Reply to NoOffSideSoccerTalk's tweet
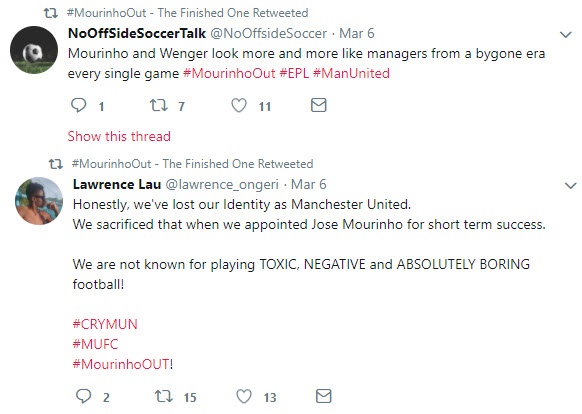Viewport: 582px width, 414px height. click(x=78, y=105)
